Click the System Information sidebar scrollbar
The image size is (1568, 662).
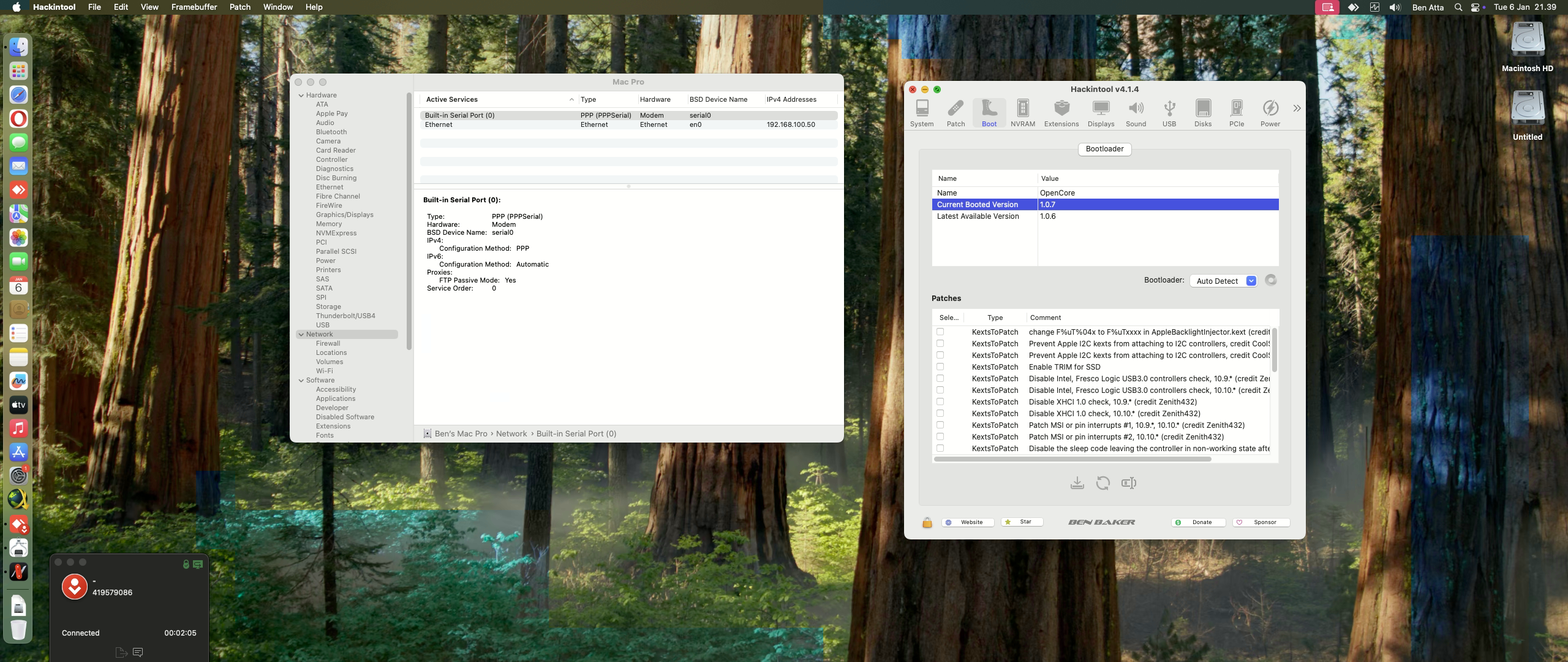point(409,221)
